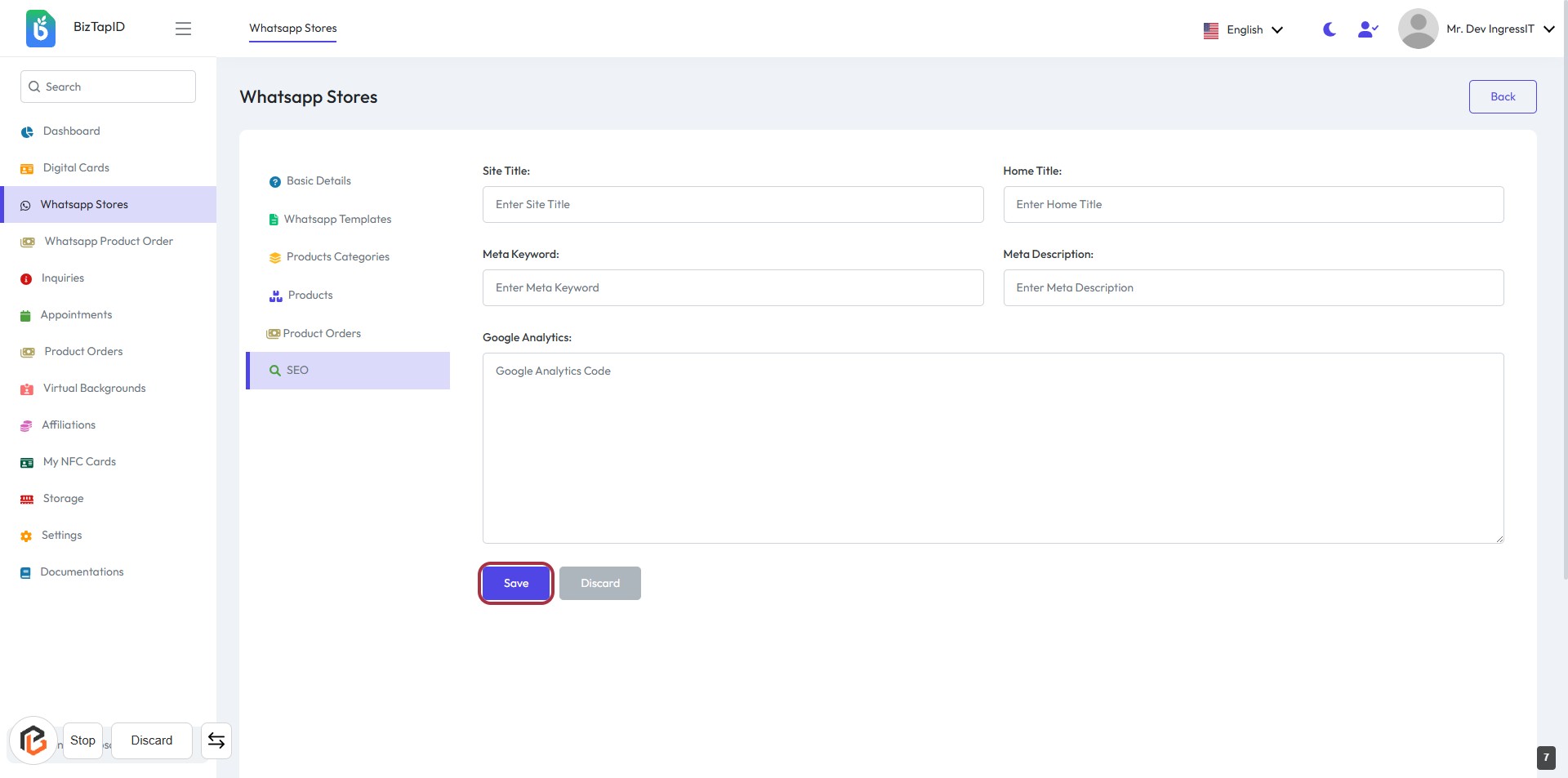The image size is (1568, 778).
Task: Open Dashboard from sidebar icon
Action: (x=27, y=131)
